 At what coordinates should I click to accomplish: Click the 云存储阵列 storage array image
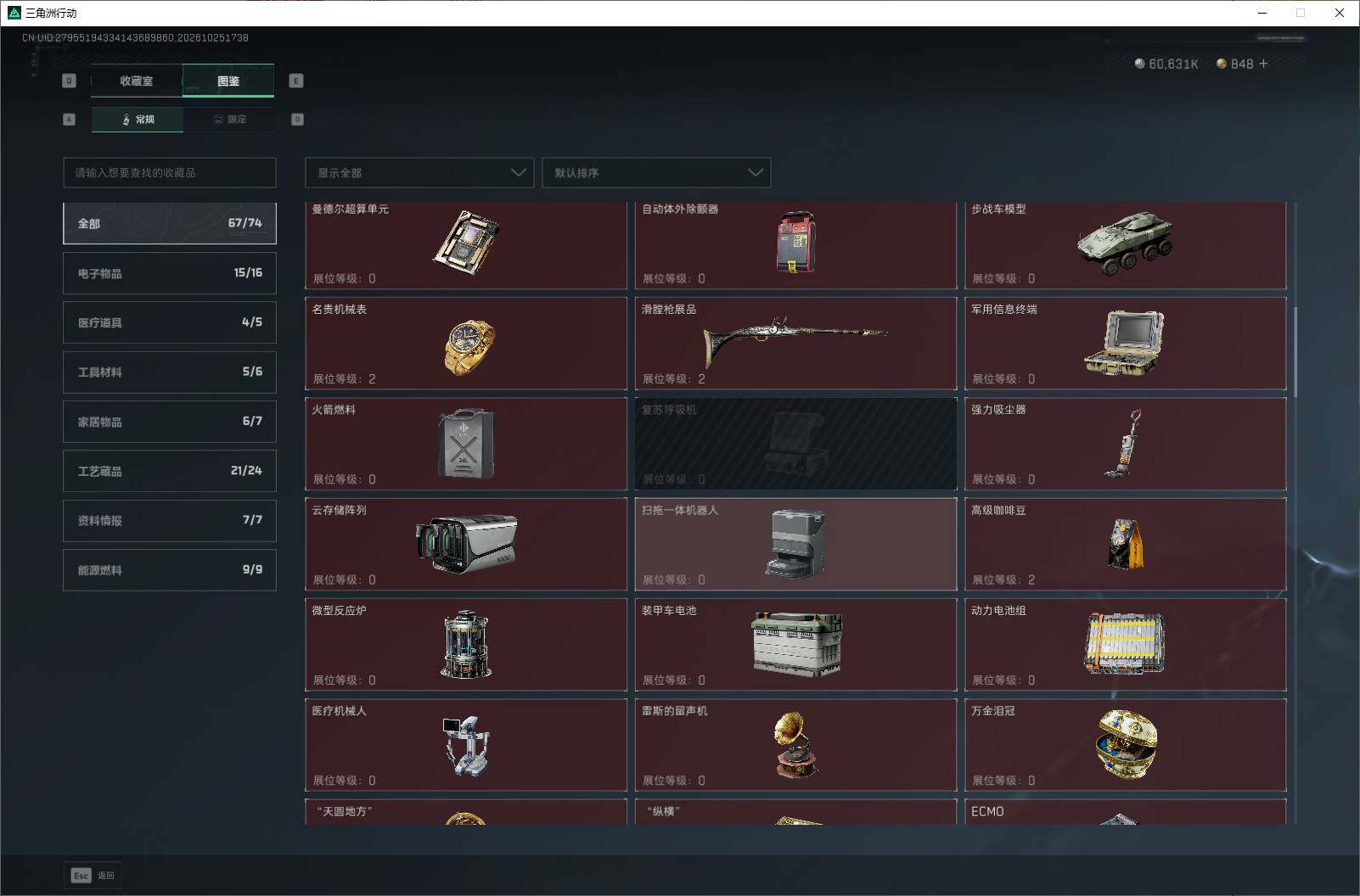(x=466, y=544)
